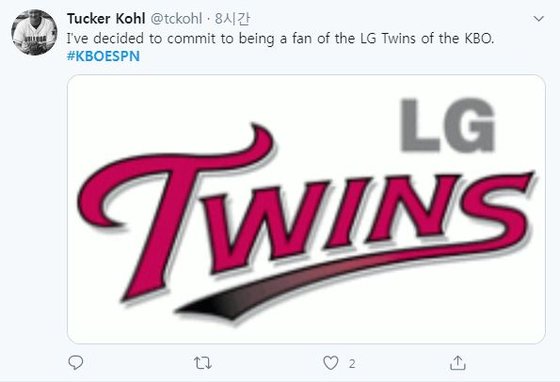
Task: Expand the tweet options chevron arrow
Action: tap(538, 19)
